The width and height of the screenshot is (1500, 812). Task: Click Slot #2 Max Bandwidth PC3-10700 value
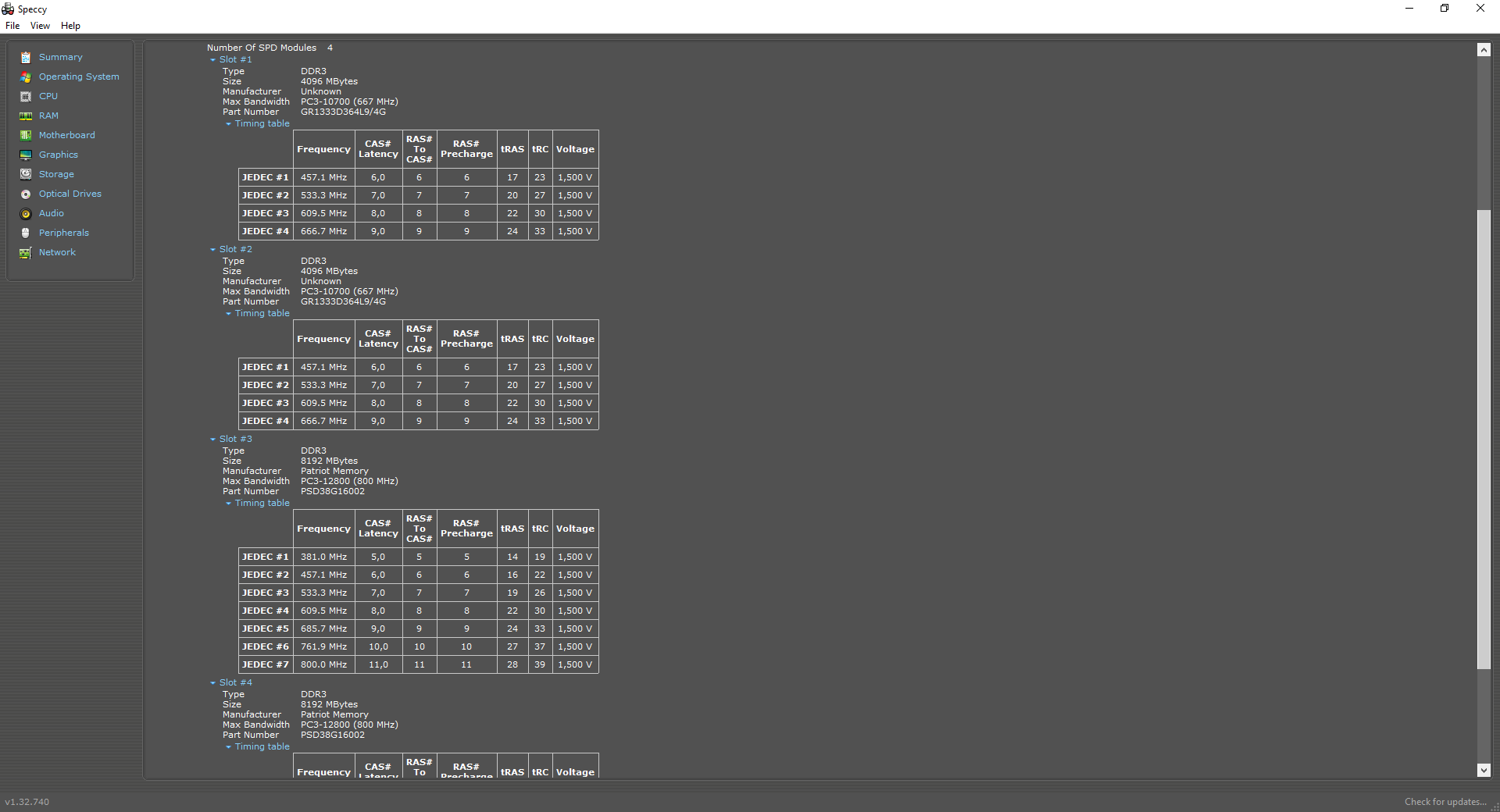pos(349,291)
